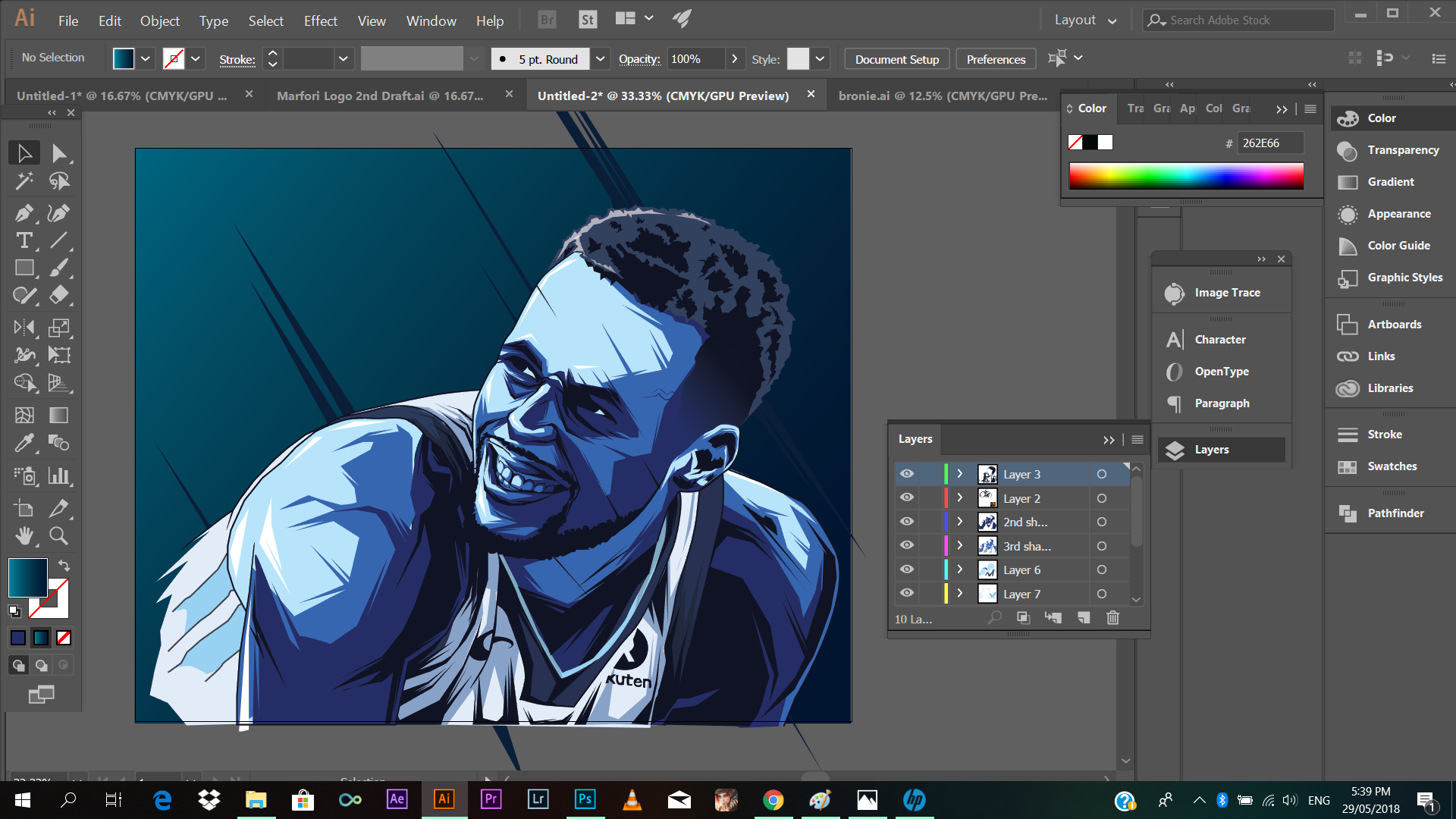The width and height of the screenshot is (1456, 819).
Task: Click Layer 3 target circle
Action: tap(1102, 474)
